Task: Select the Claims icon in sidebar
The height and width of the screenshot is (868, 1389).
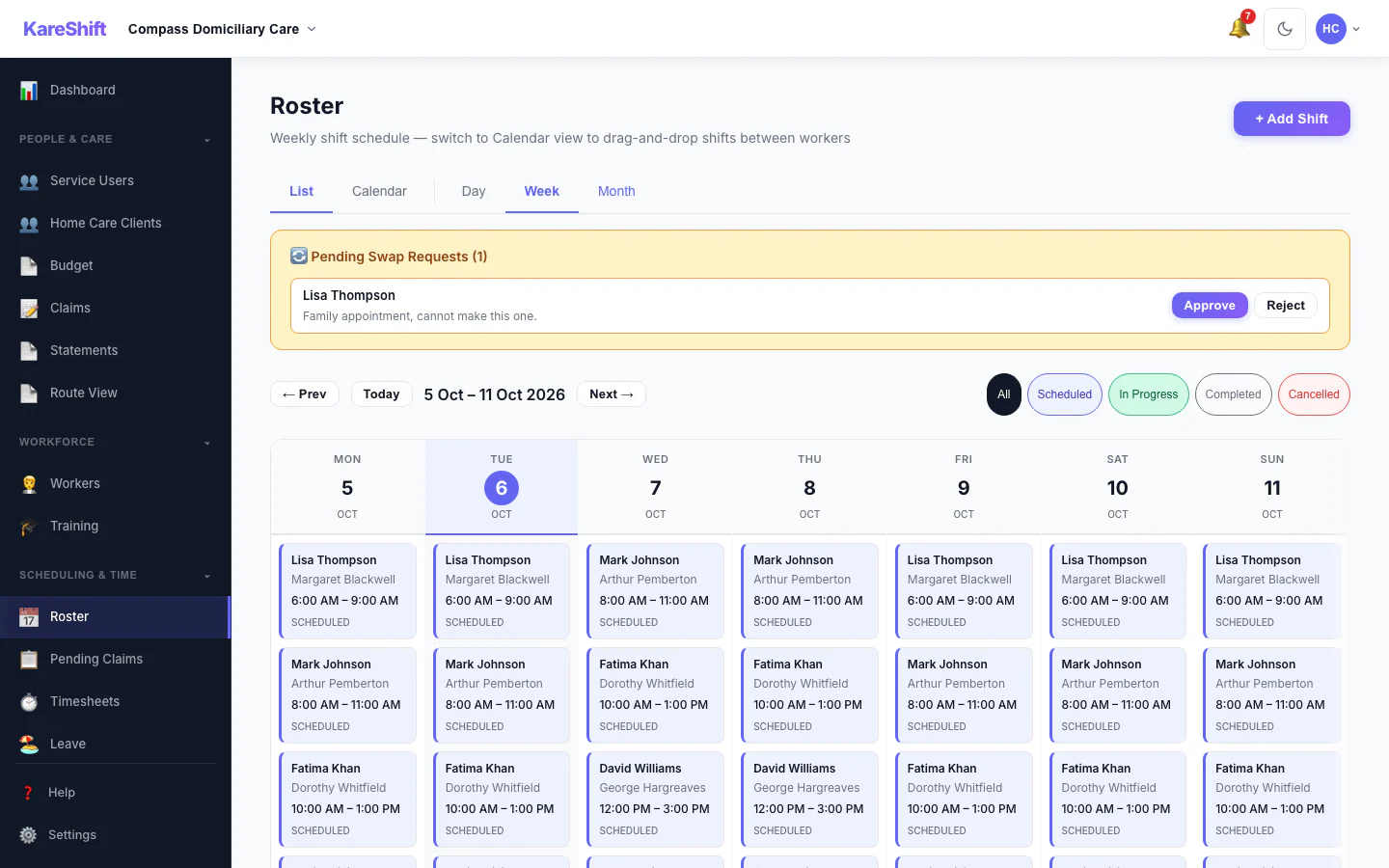Action: [x=29, y=309]
